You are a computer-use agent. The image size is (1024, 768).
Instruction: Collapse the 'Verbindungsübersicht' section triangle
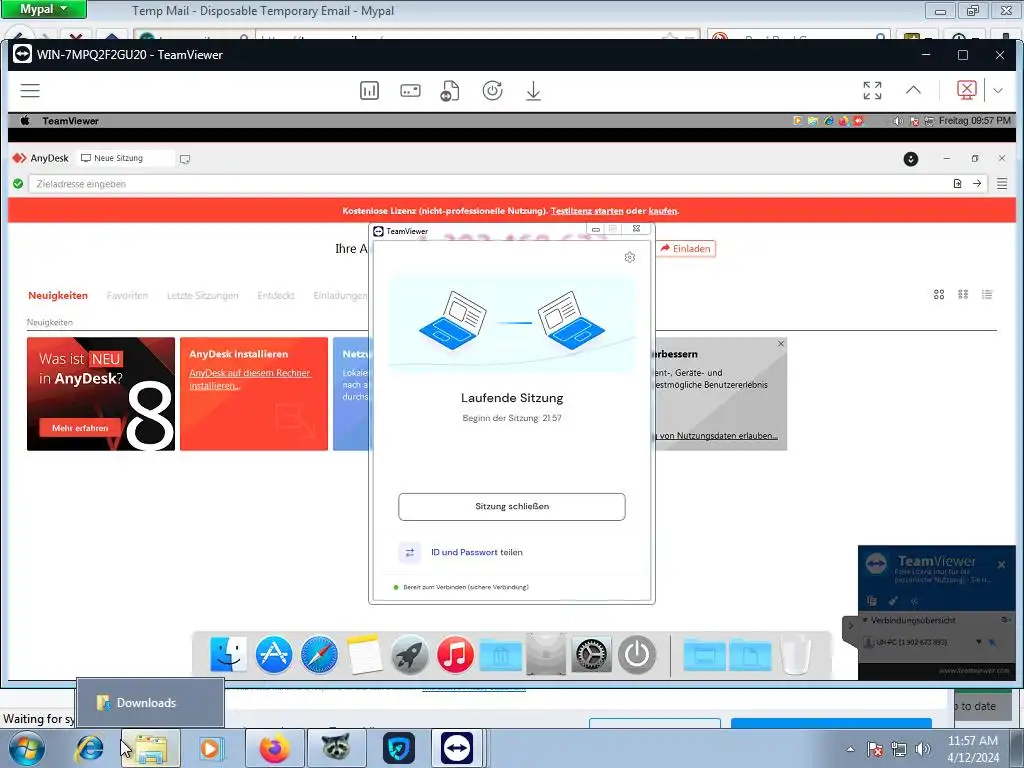[x=865, y=620]
